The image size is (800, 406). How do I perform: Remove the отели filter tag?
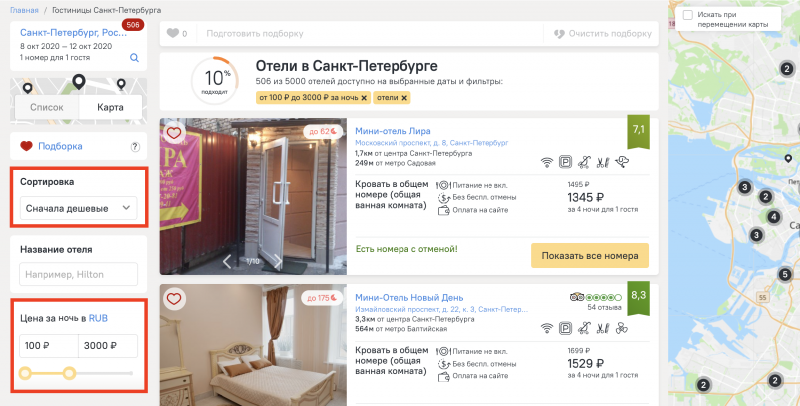[404, 98]
